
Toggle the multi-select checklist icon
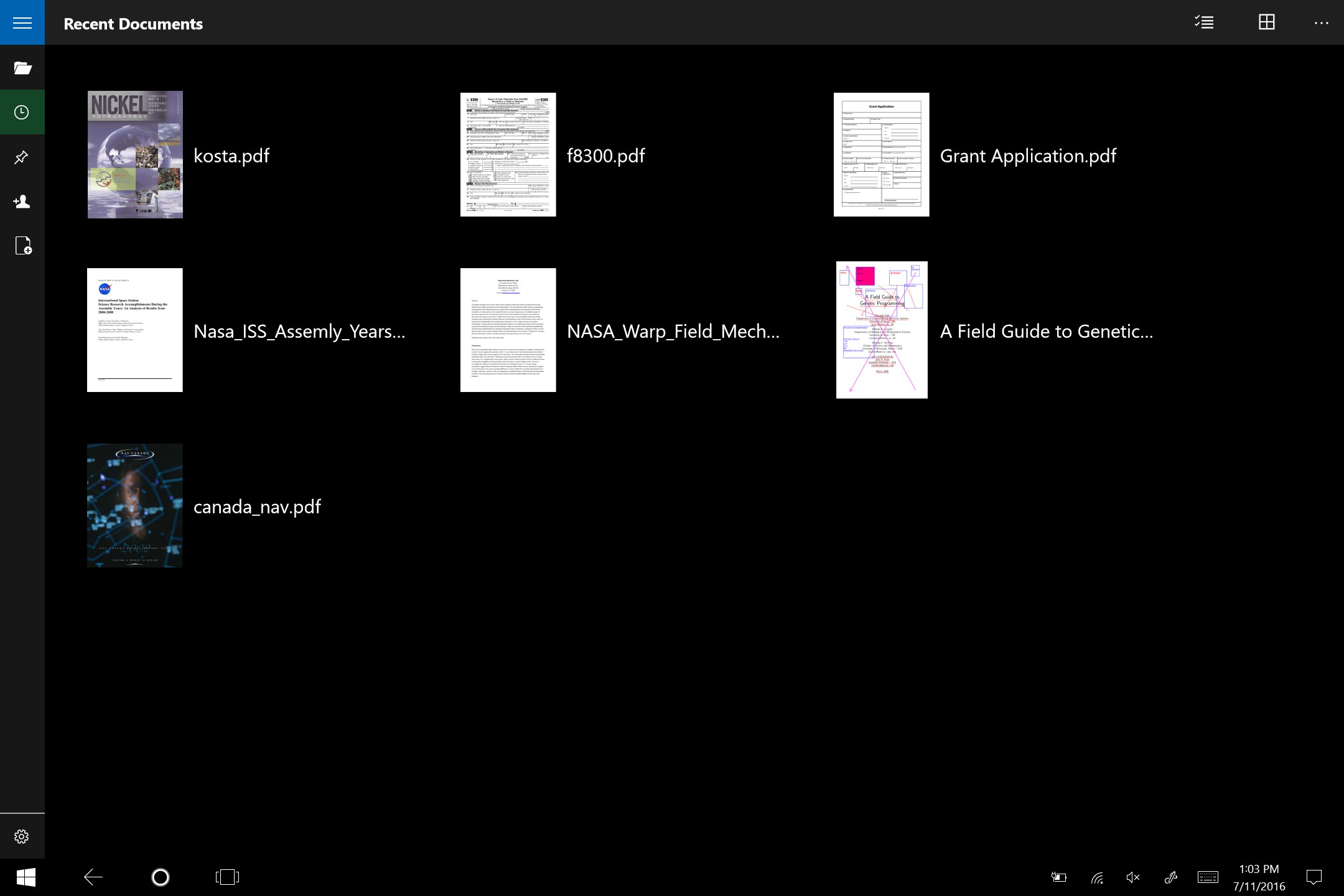click(x=1204, y=23)
